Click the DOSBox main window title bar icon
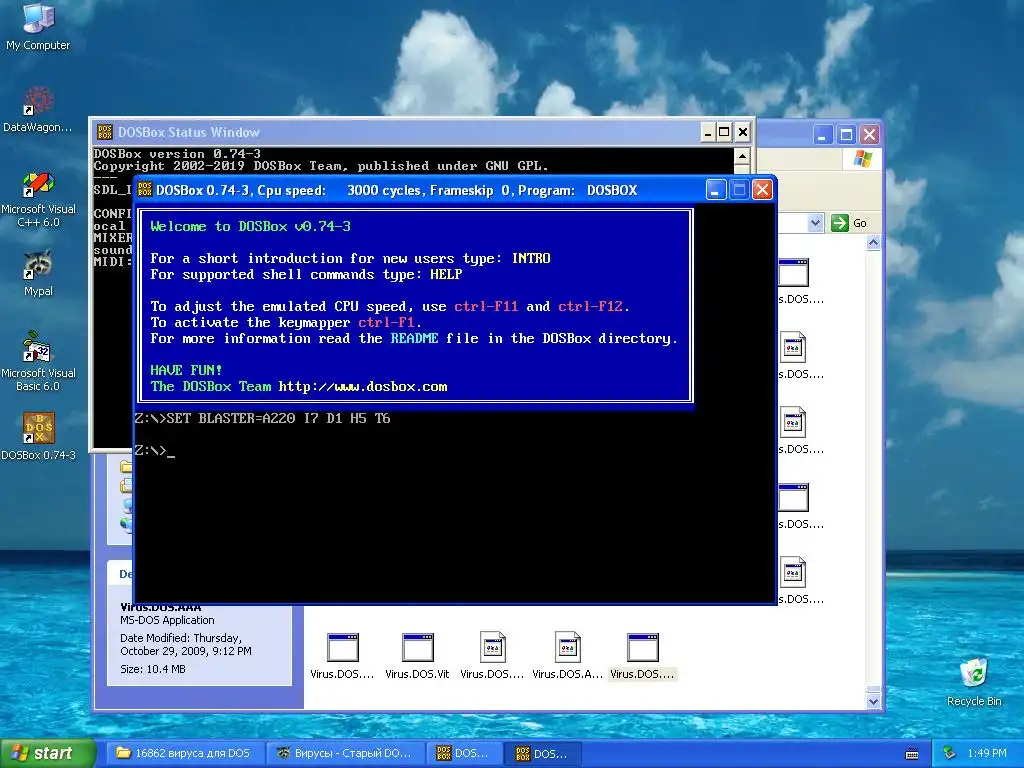 pos(145,190)
